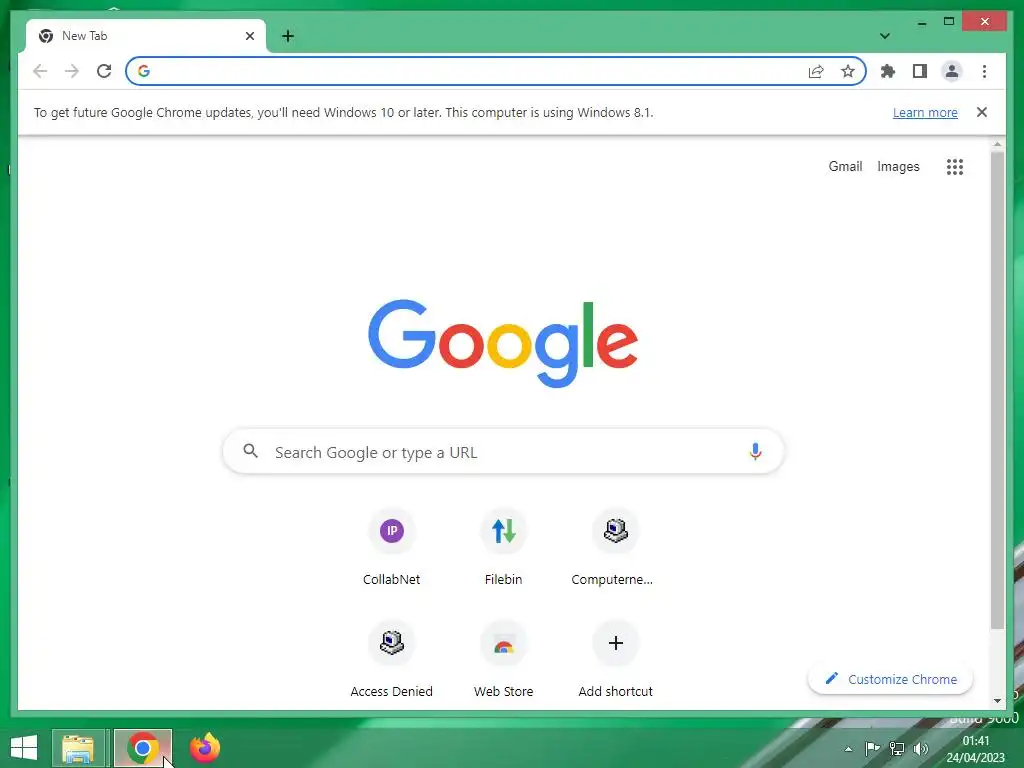Toggle the side panel icon

click(920, 71)
